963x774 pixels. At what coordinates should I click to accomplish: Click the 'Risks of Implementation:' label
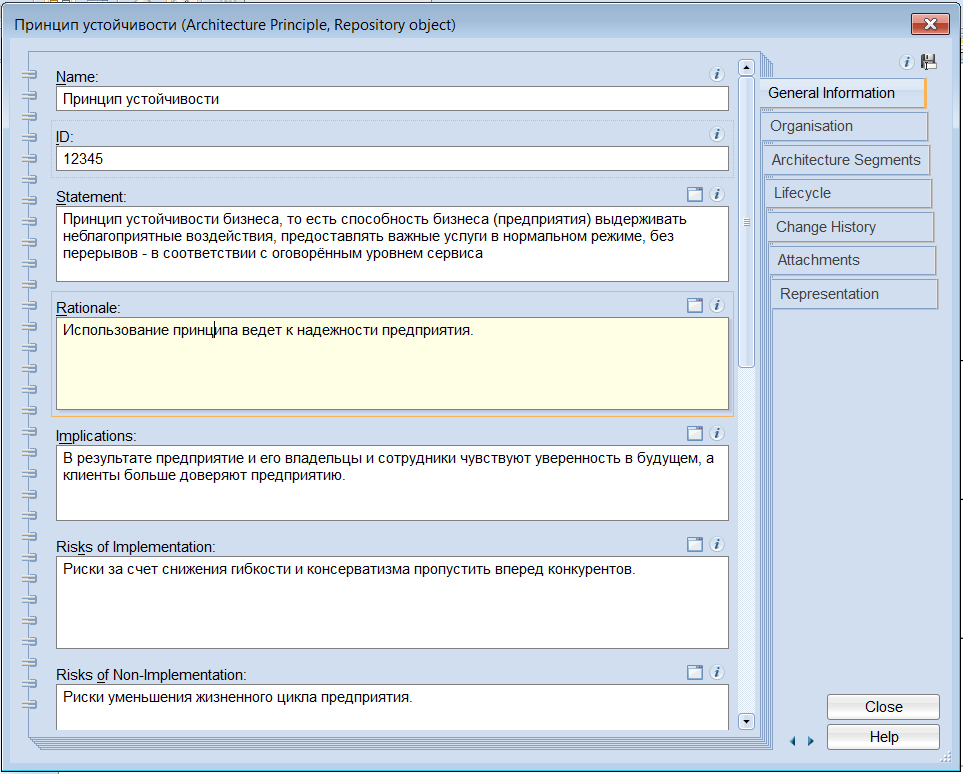(136, 547)
